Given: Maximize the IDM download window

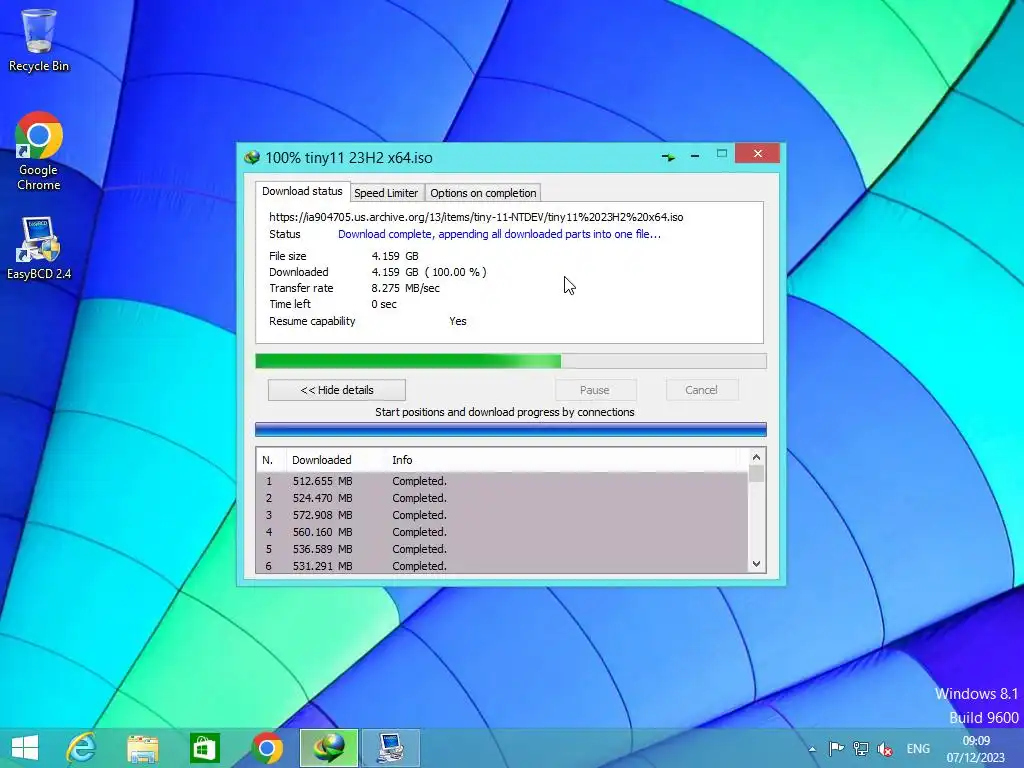Looking at the screenshot, I should click(x=722, y=153).
